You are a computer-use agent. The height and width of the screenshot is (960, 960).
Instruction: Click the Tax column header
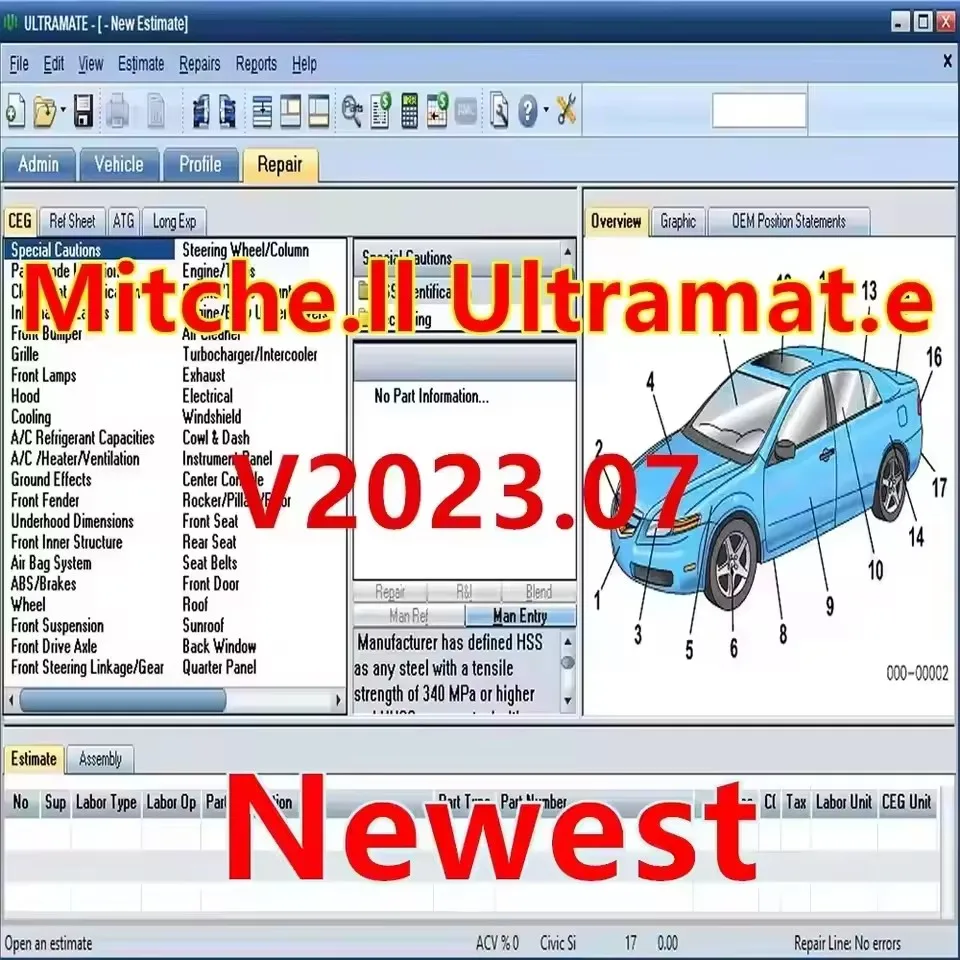pos(796,802)
